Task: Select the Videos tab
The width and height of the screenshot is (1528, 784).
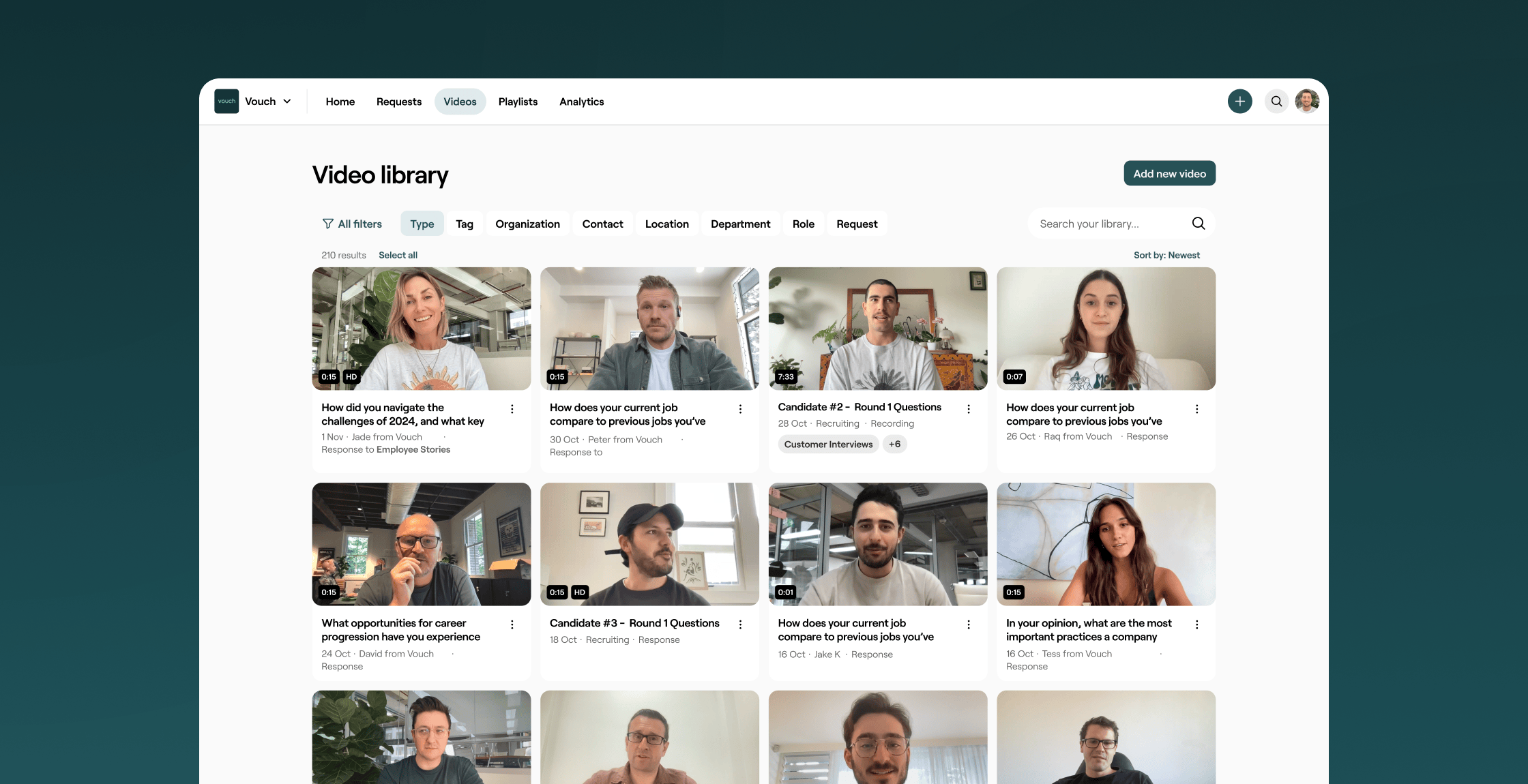Action: tap(460, 102)
